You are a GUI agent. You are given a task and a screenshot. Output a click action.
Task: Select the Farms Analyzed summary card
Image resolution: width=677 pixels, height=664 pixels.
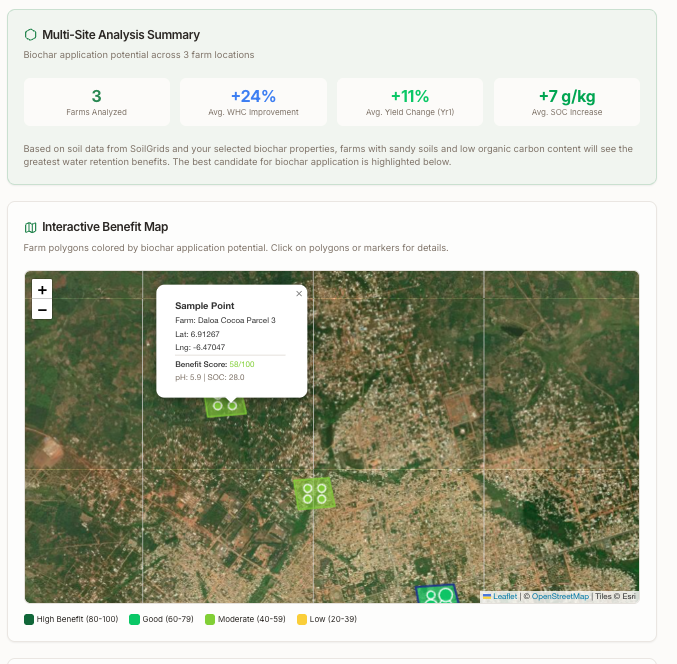tap(97, 102)
